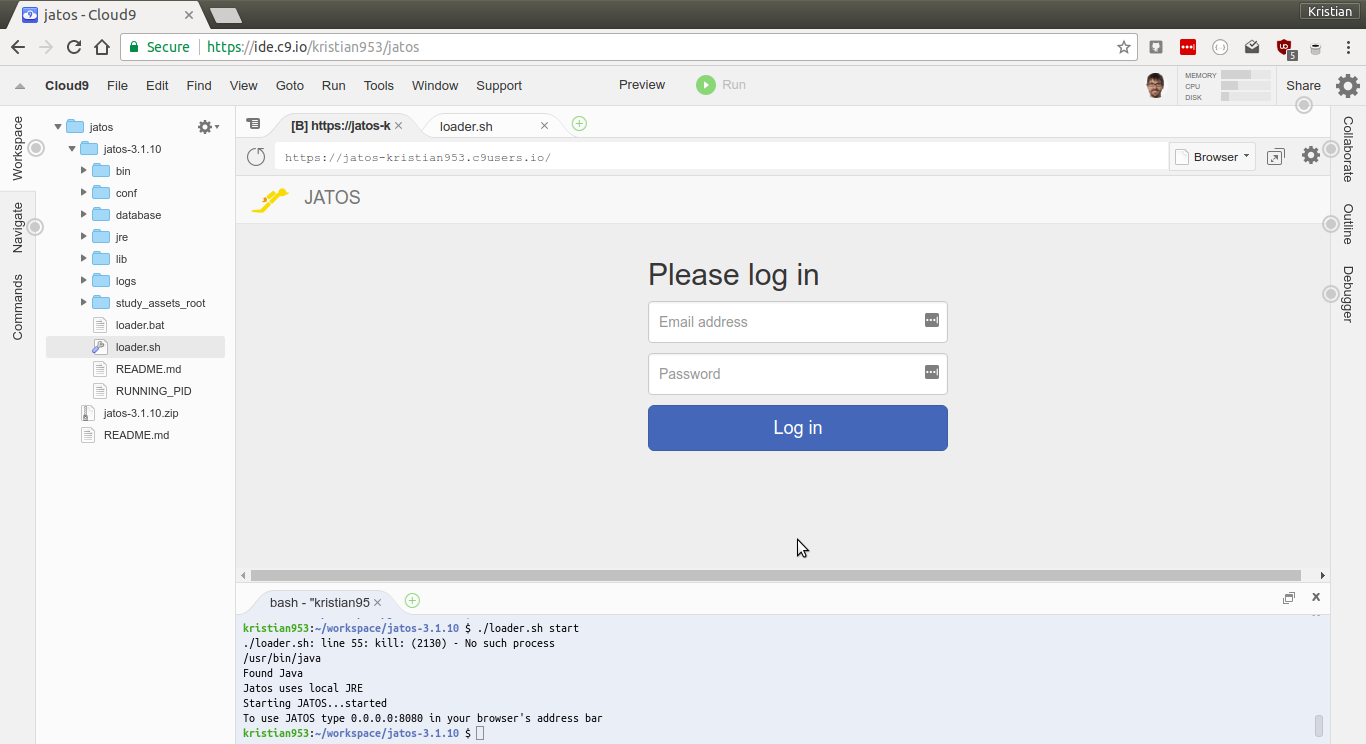Expand the jre folder
The image size is (1366, 744).
pyautogui.click(x=84, y=237)
